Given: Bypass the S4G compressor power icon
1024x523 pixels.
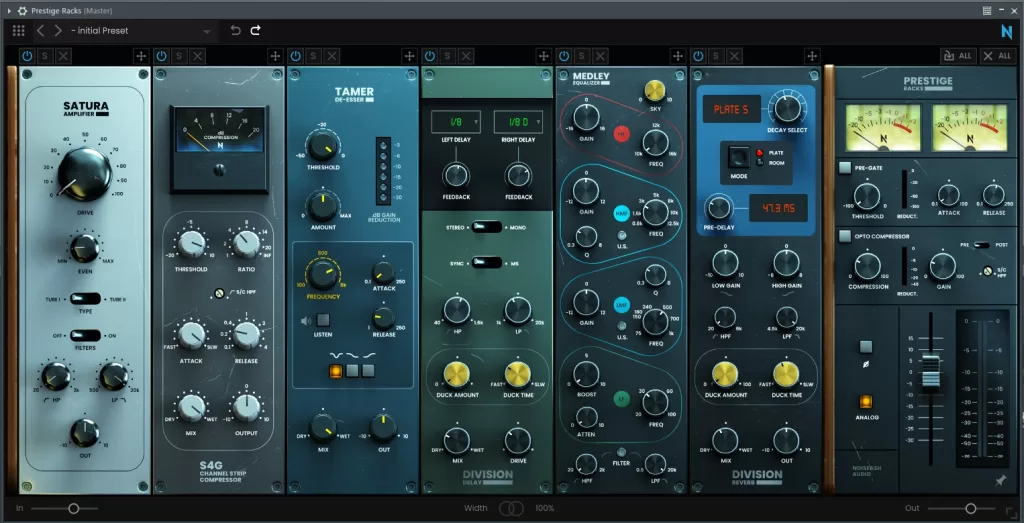Looking at the screenshot, I should (161, 56).
